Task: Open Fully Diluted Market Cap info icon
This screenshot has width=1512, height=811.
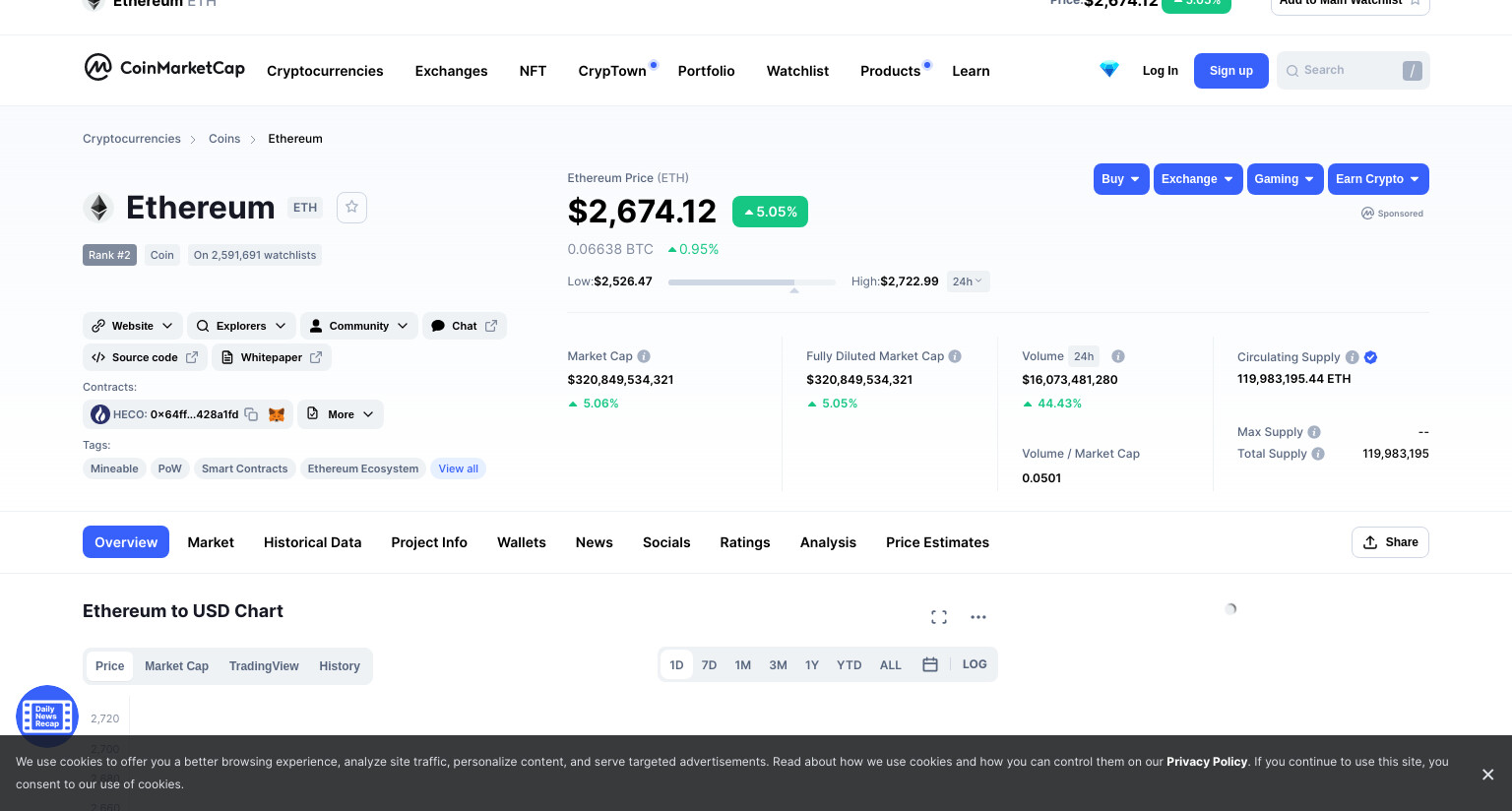Action: [x=955, y=356]
